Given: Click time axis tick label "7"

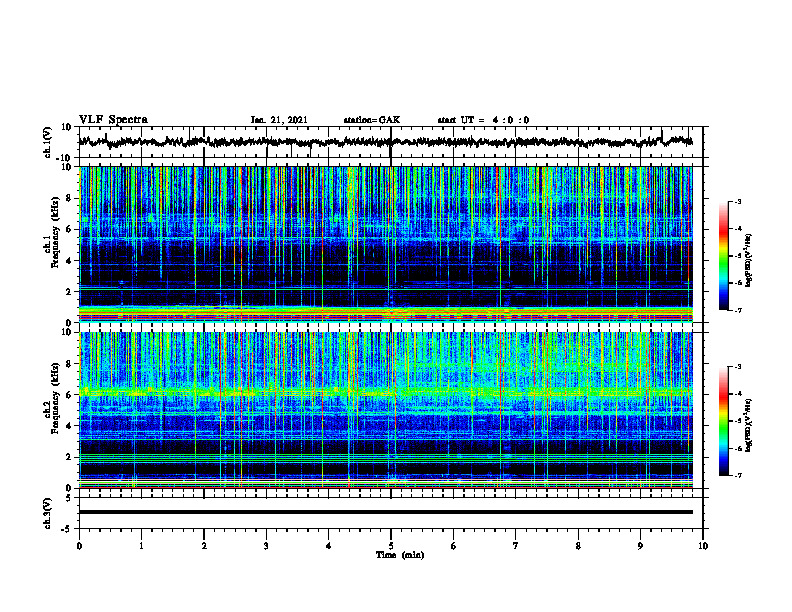Looking at the screenshot, I should pyautogui.click(x=516, y=546).
